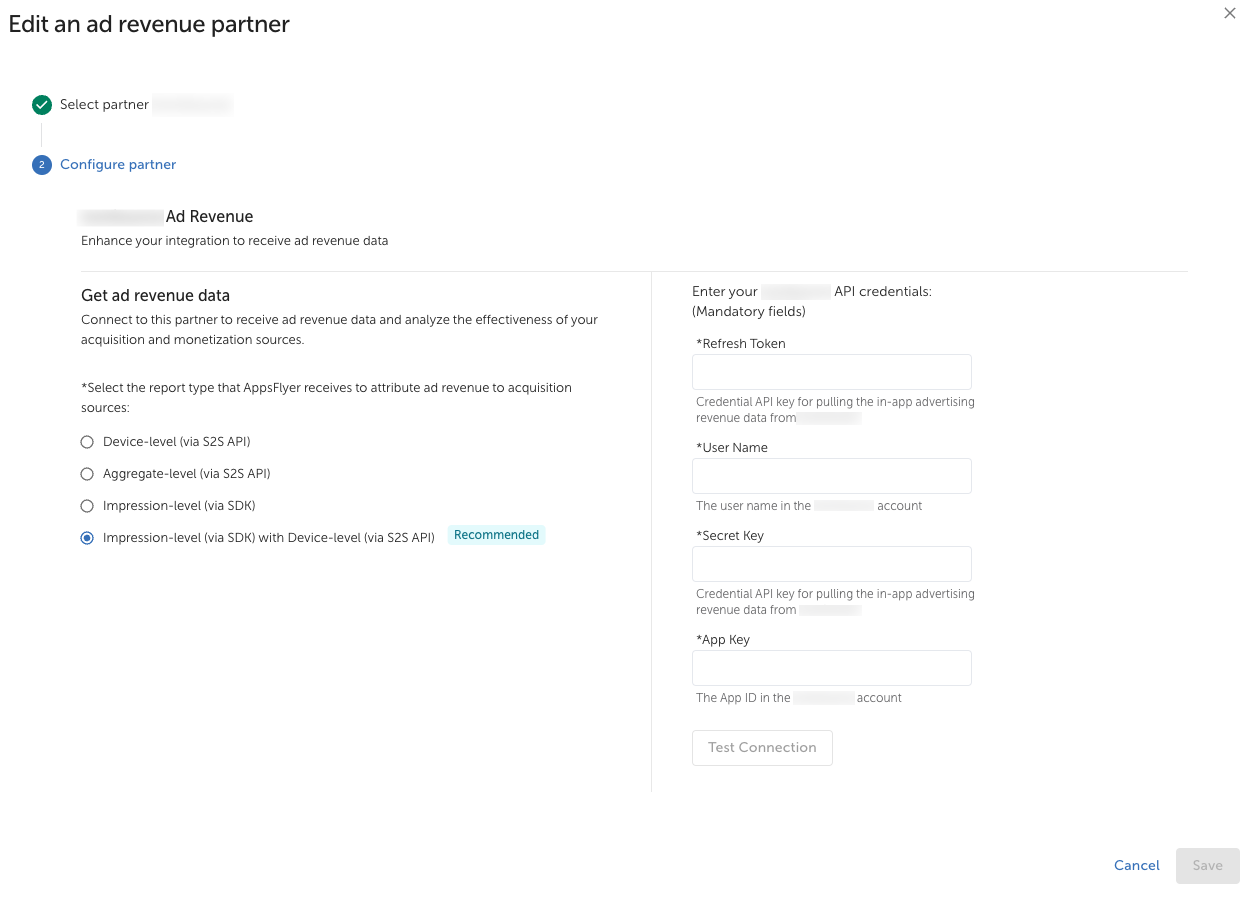This screenshot has height=898, width=1252.
Task: Click the green checkmark step icon
Action: pos(42,105)
